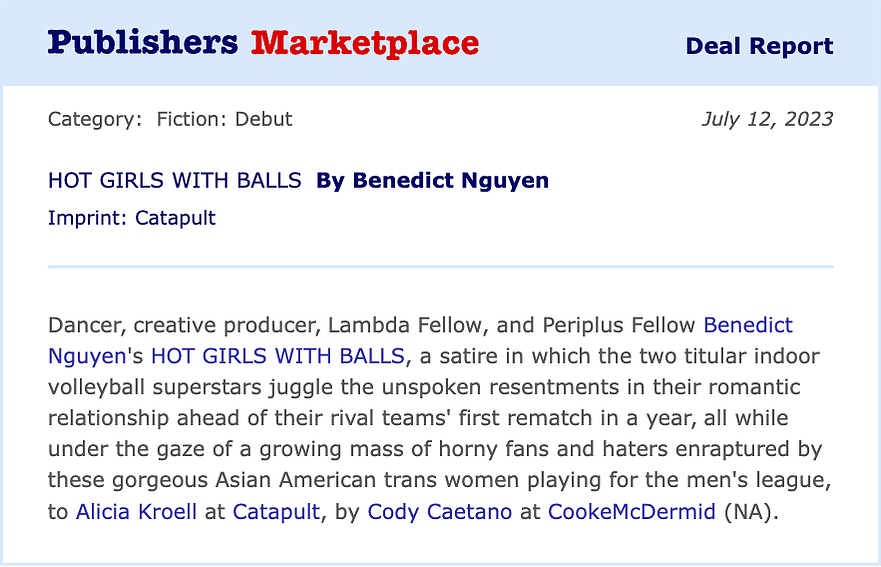Open the Imprint: Catapult link
This screenshot has height=567, width=881.
coord(131,218)
